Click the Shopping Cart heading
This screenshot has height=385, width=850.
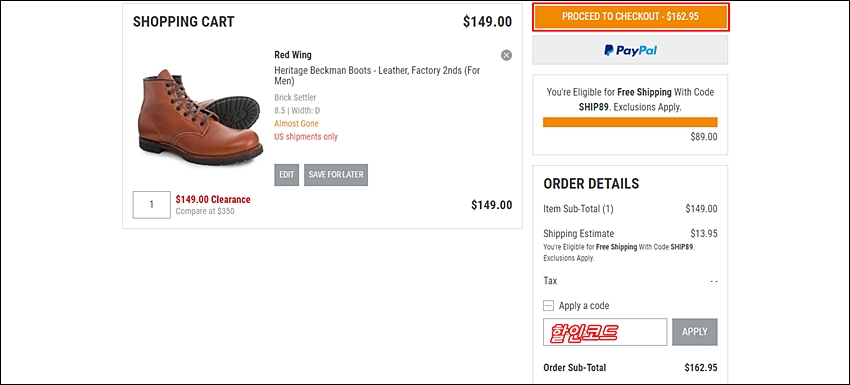(184, 22)
